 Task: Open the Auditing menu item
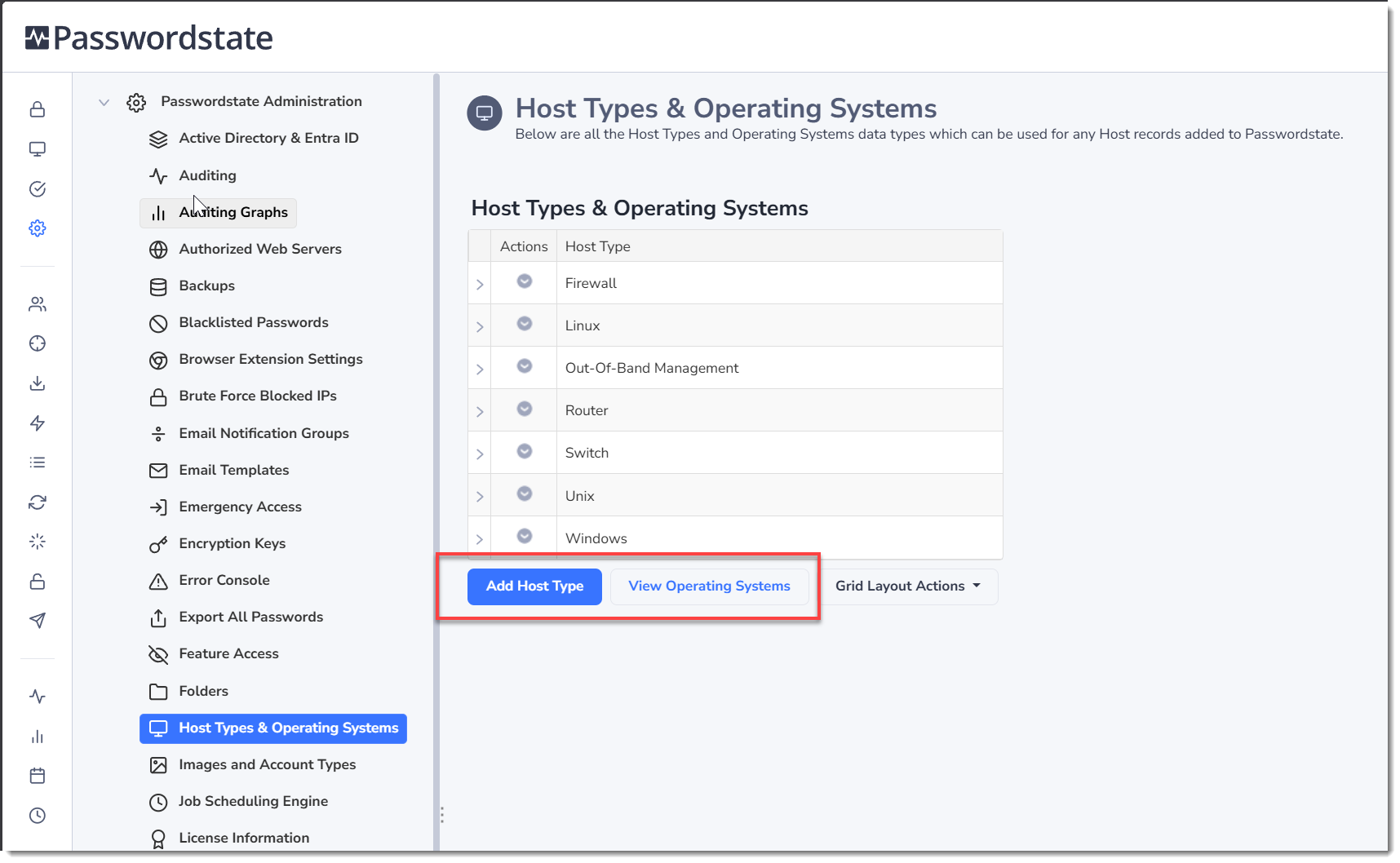coord(193,175)
